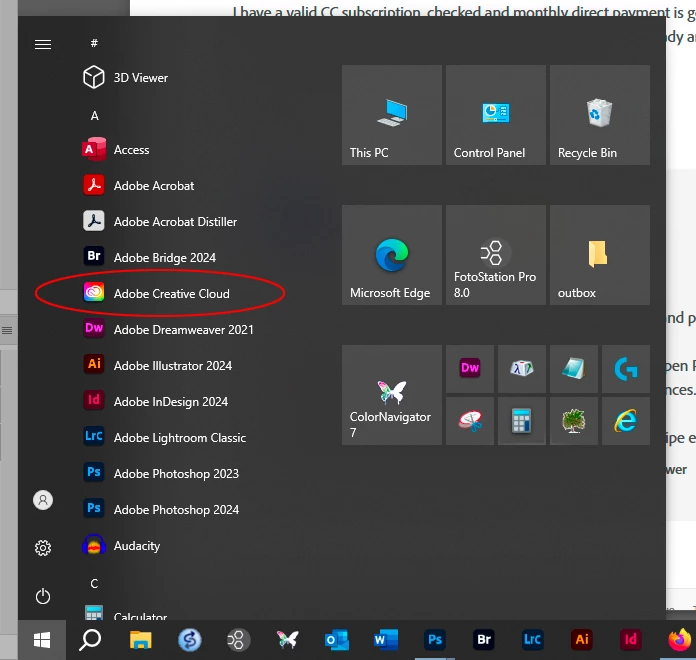Launch the Snipping Tool small tile
Screen dimensions: 696x660
point(470,421)
